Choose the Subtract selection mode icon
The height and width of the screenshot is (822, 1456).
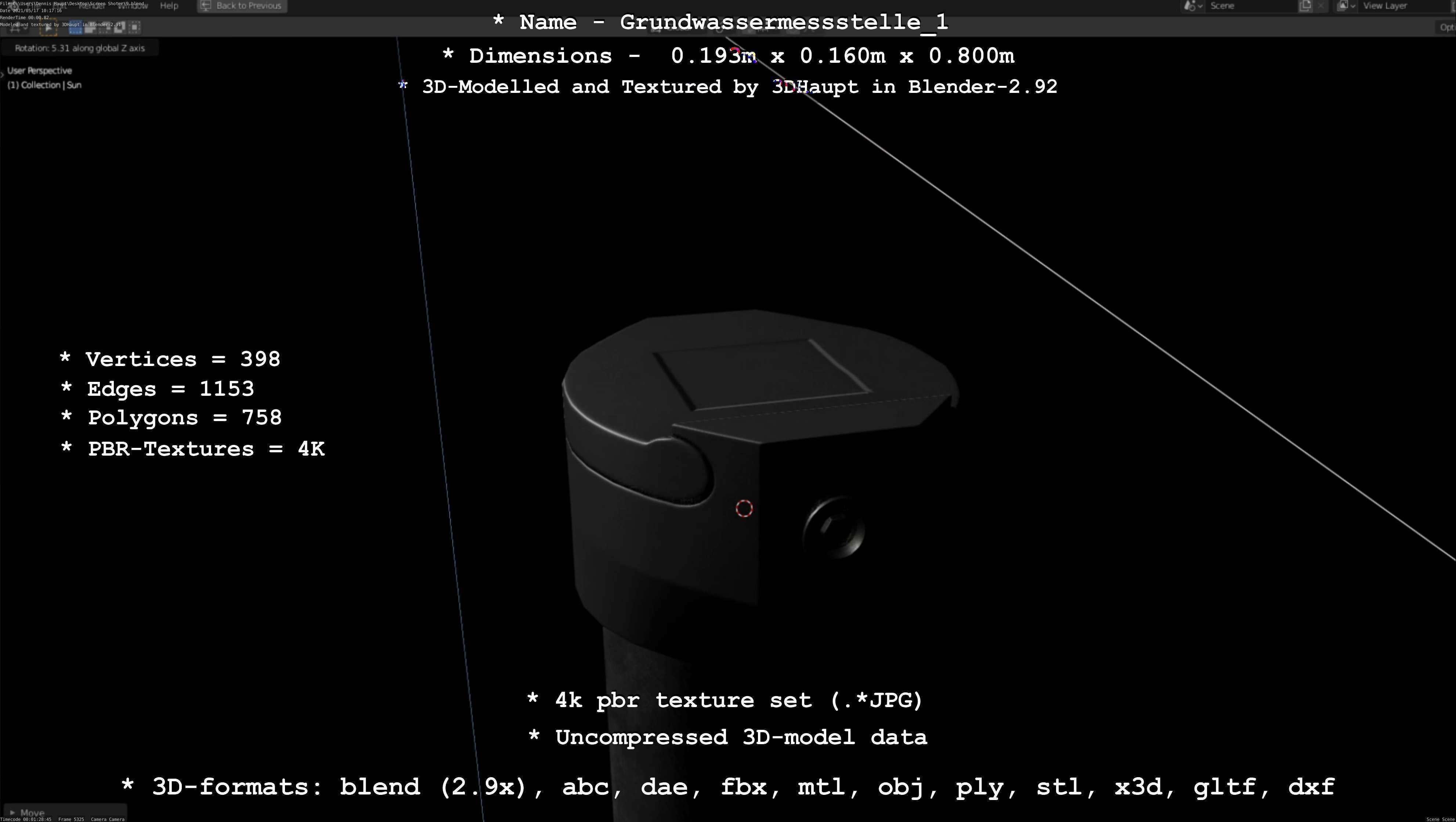click(105, 27)
